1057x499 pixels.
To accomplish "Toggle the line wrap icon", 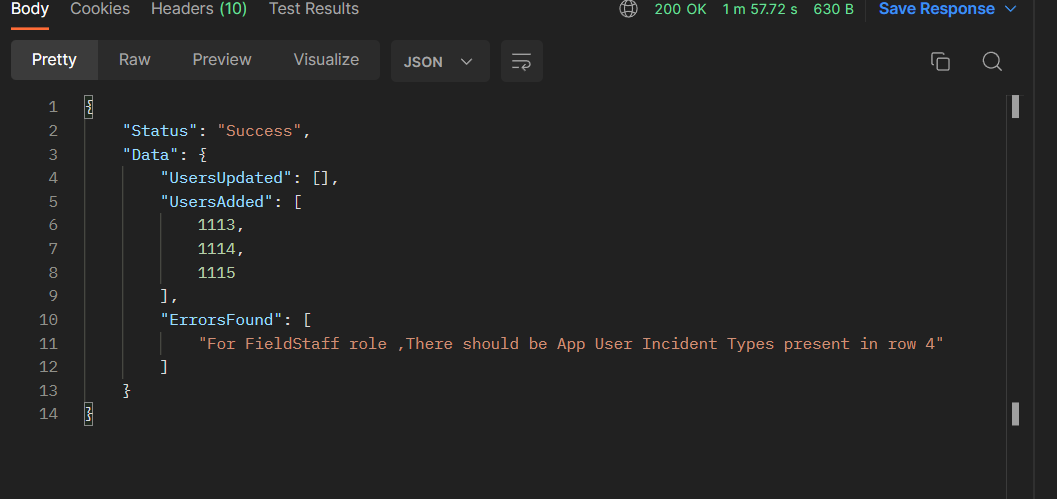I will point(521,61).
